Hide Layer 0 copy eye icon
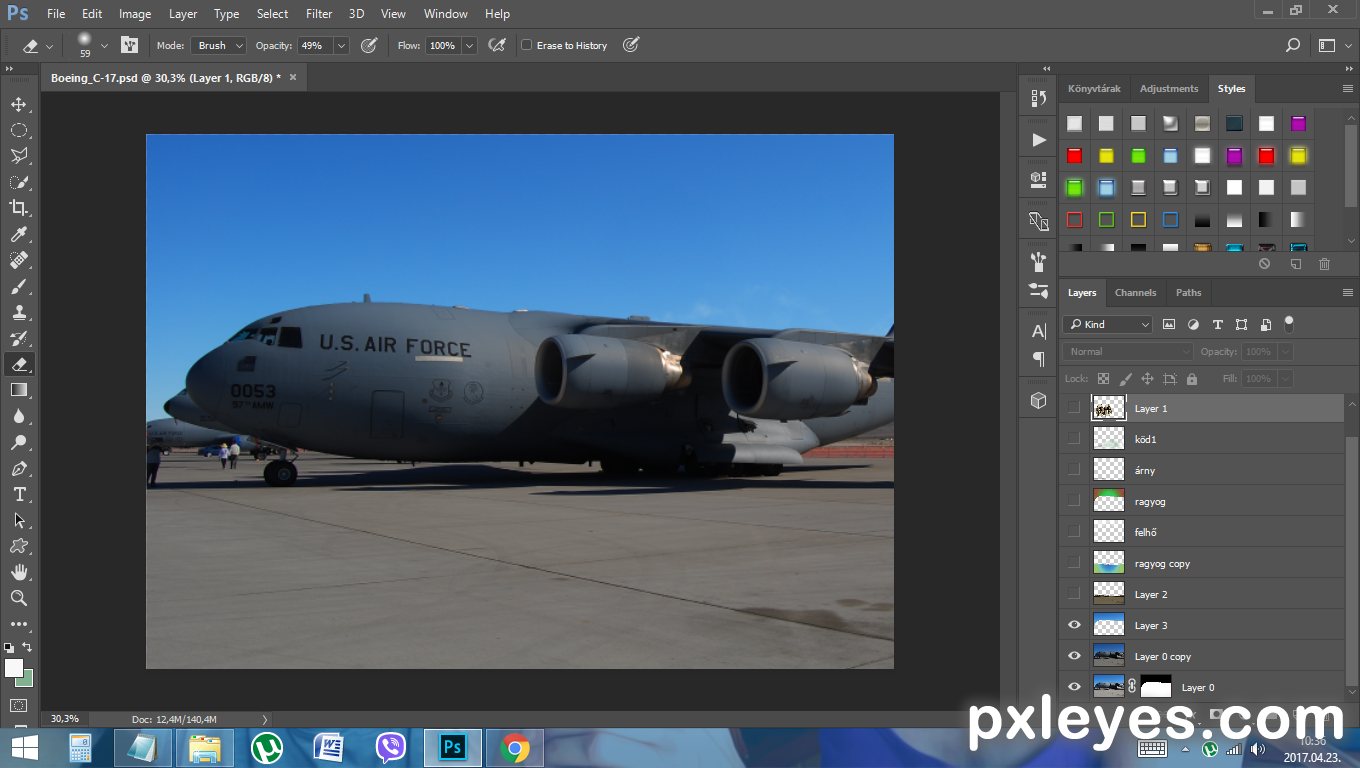The width and height of the screenshot is (1360, 768). [x=1074, y=656]
